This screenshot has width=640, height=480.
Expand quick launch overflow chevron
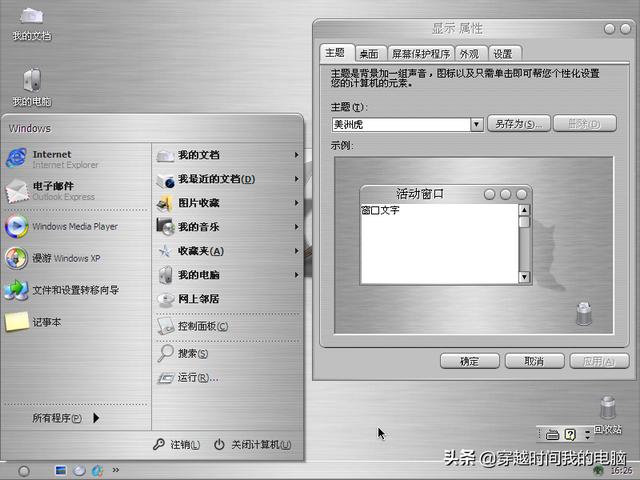(116, 470)
